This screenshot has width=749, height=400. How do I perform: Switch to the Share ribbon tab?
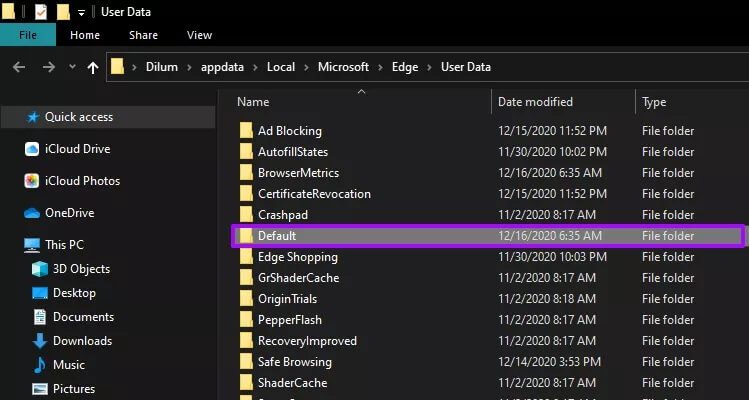[x=143, y=35]
